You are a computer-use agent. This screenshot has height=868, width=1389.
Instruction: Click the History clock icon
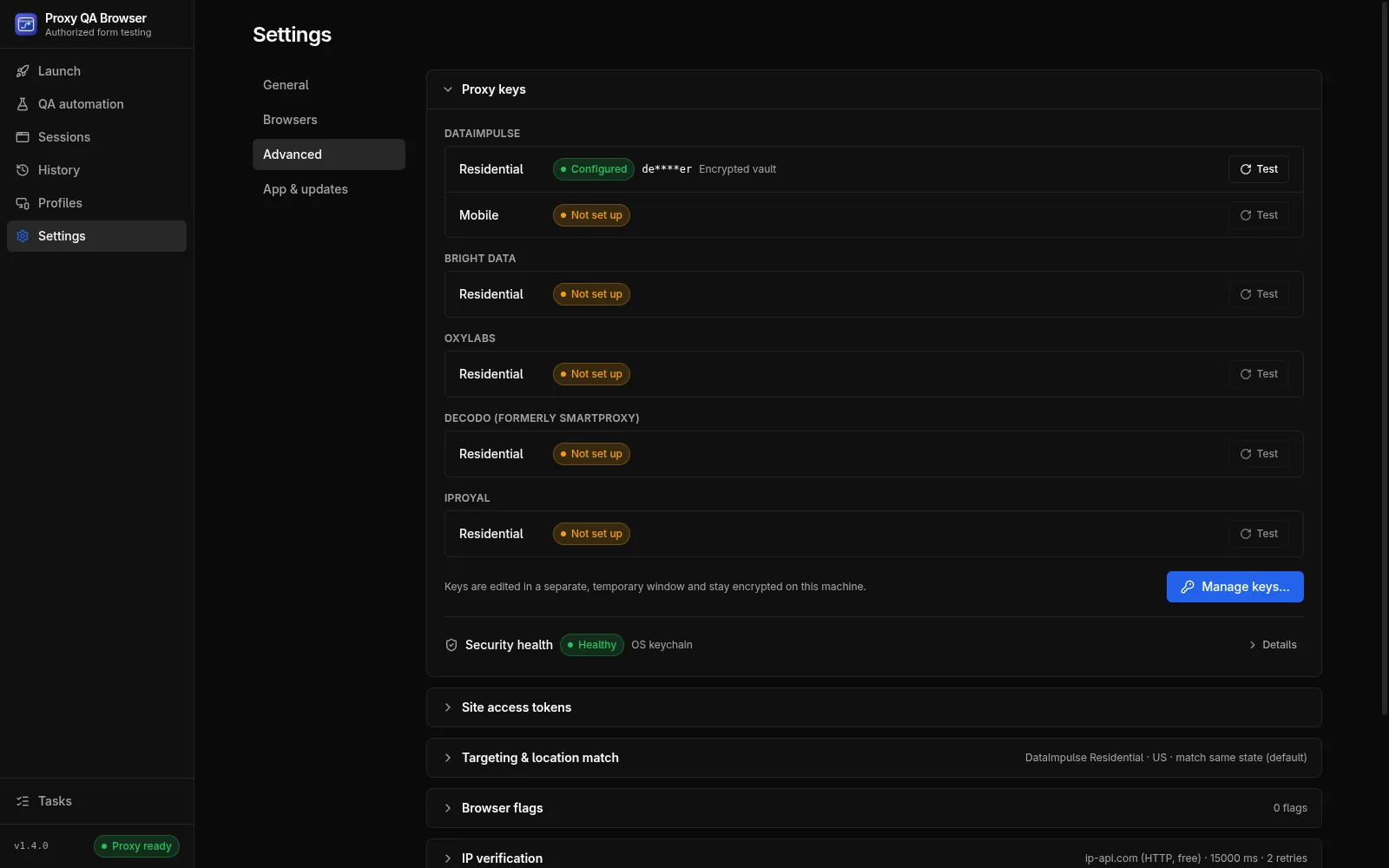(23, 170)
